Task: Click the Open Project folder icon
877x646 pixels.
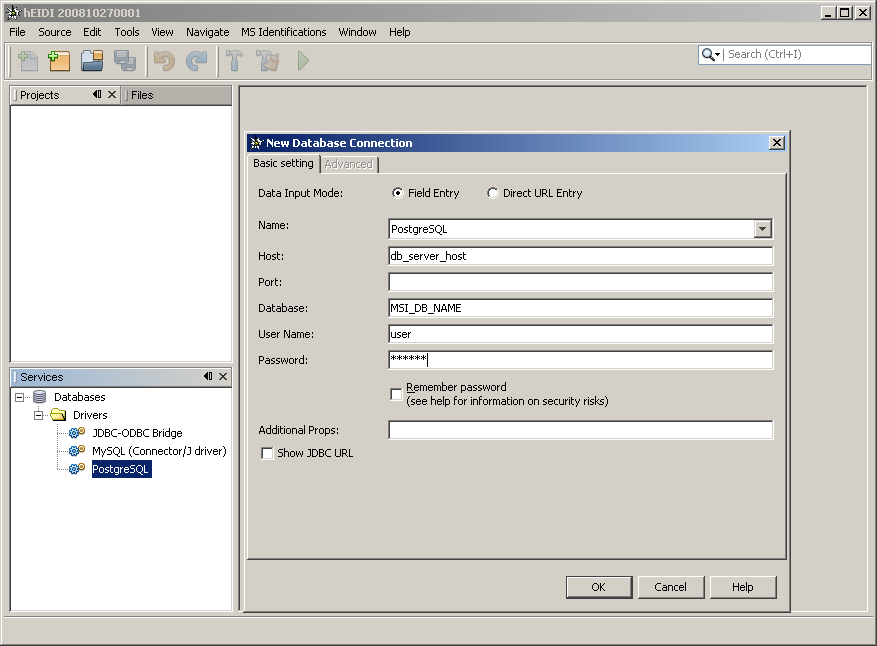Action: 92,61
